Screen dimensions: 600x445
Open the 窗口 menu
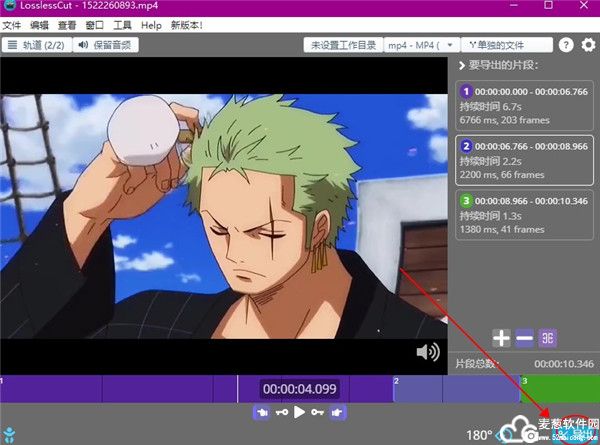(95, 25)
